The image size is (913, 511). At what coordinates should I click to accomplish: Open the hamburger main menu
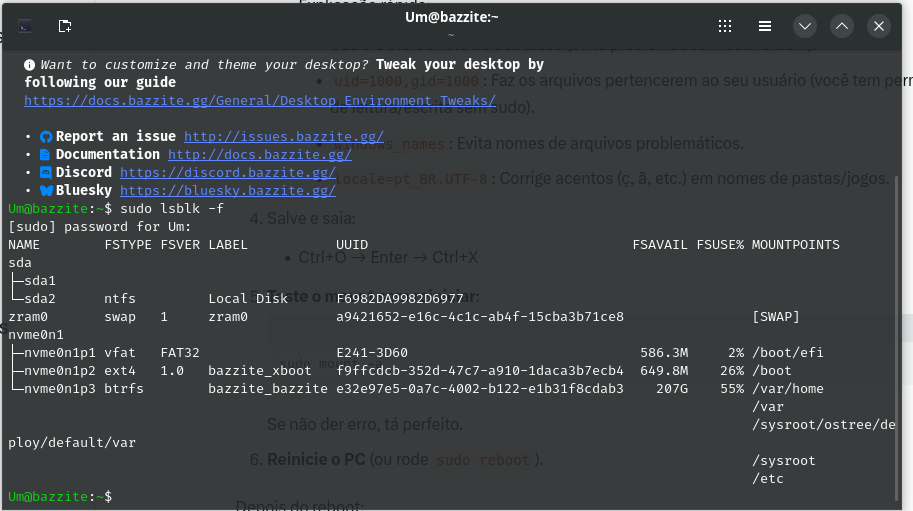(x=765, y=26)
